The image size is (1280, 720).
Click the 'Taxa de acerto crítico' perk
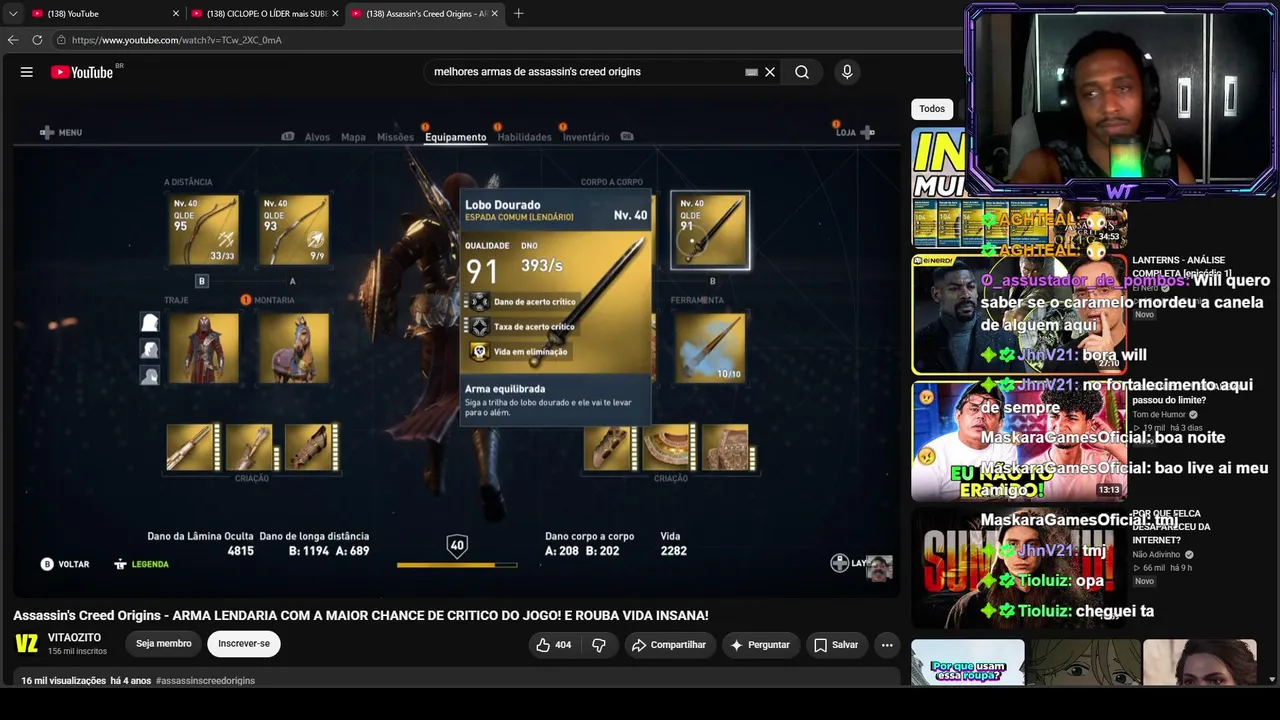pos(523,327)
